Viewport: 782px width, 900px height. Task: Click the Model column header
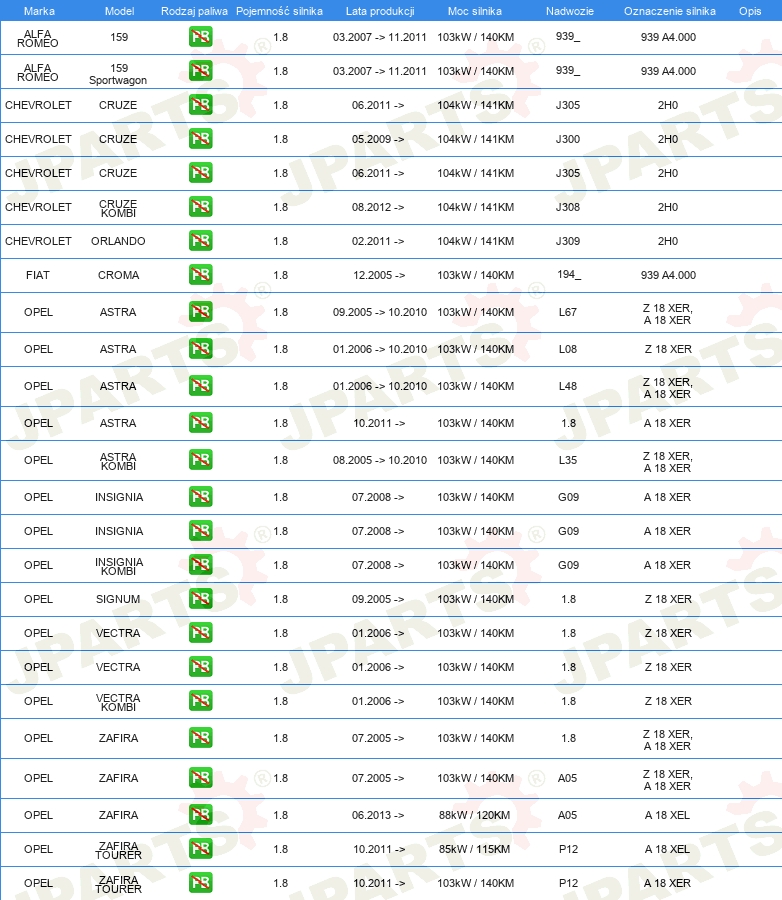click(x=119, y=11)
